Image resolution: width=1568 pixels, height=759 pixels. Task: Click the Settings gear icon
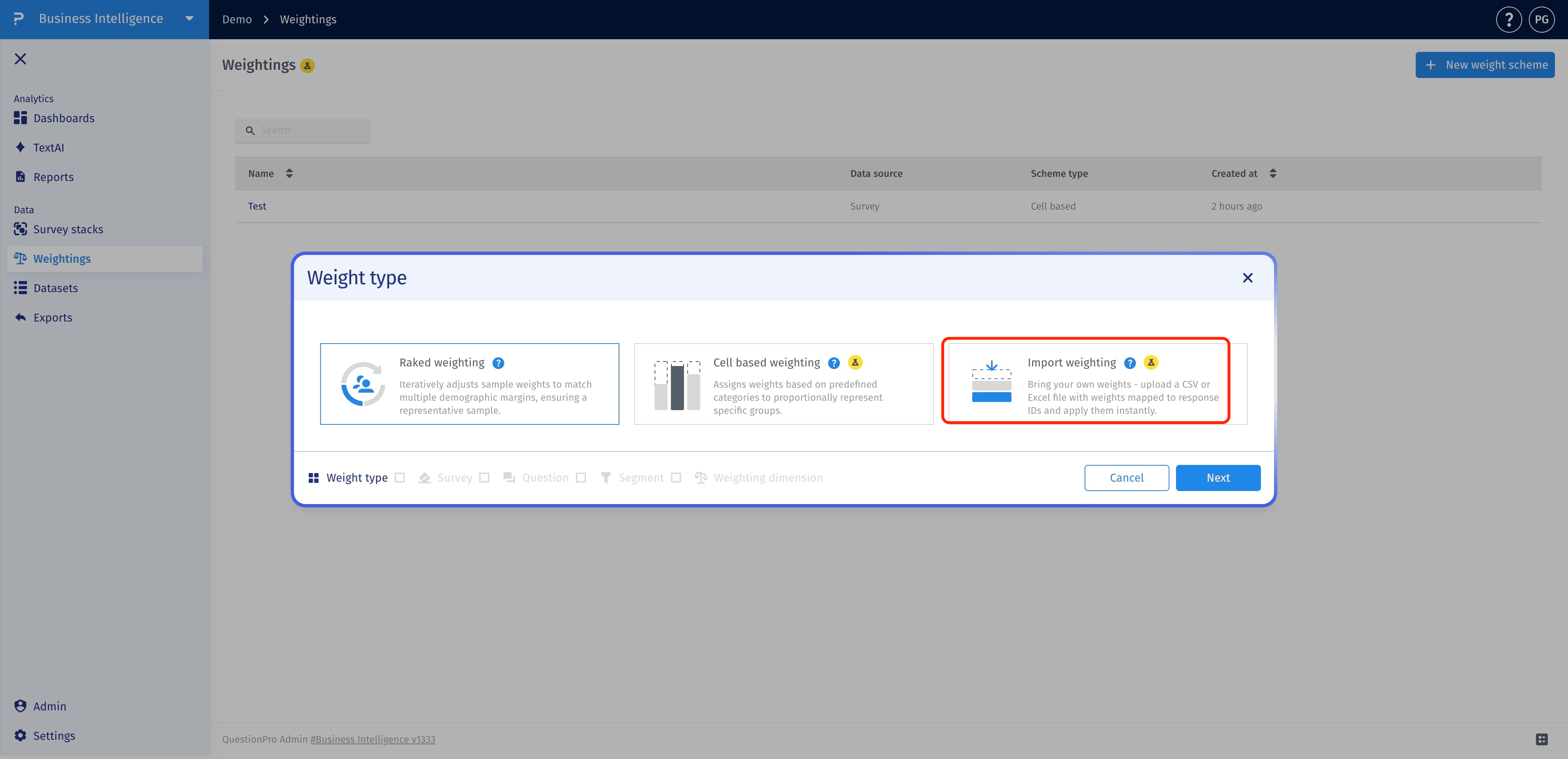(x=20, y=735)
